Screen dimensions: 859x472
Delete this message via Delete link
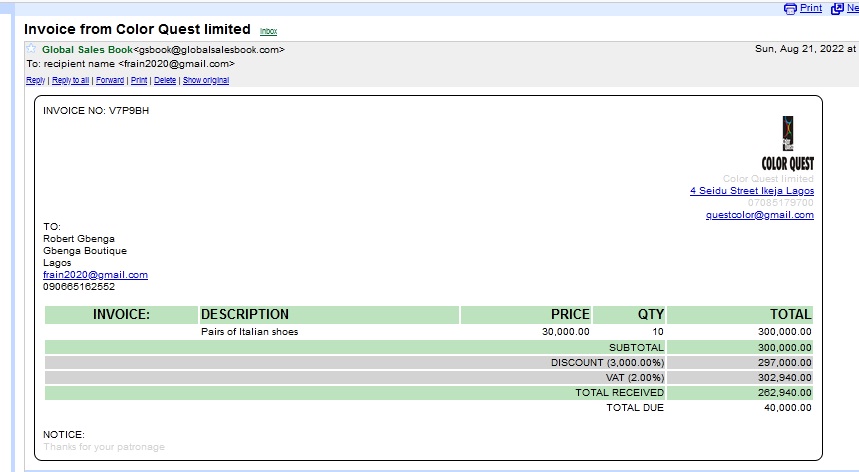point(165,80)
